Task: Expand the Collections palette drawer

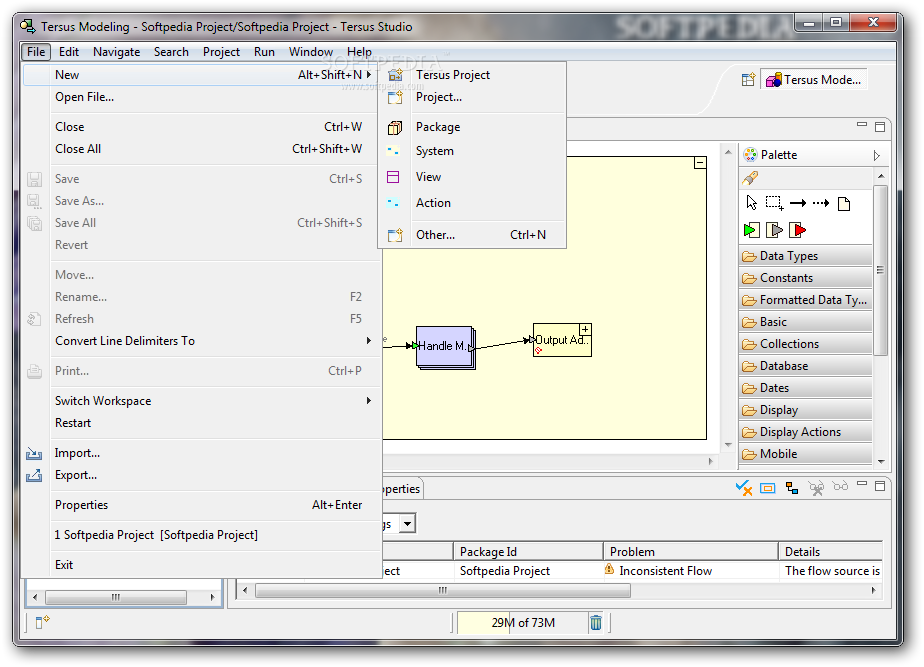Action: pos(805,344)
